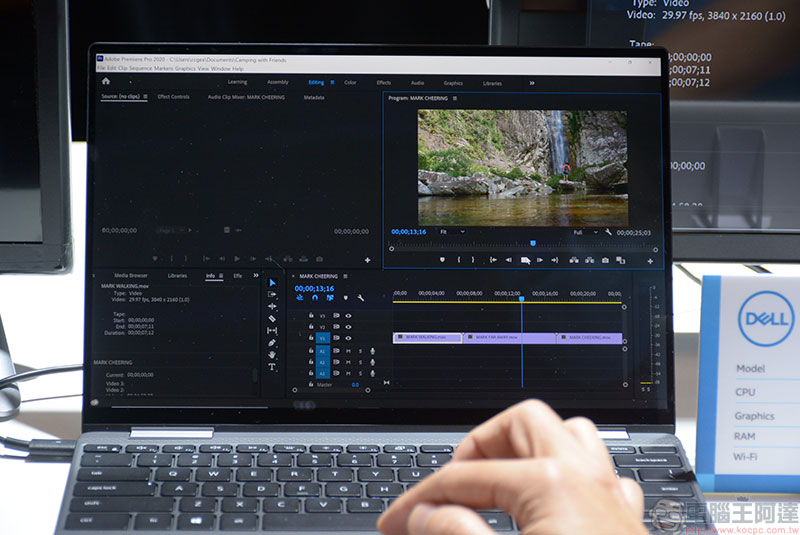Click Mark Out in Program monitor

click(472, 260)
